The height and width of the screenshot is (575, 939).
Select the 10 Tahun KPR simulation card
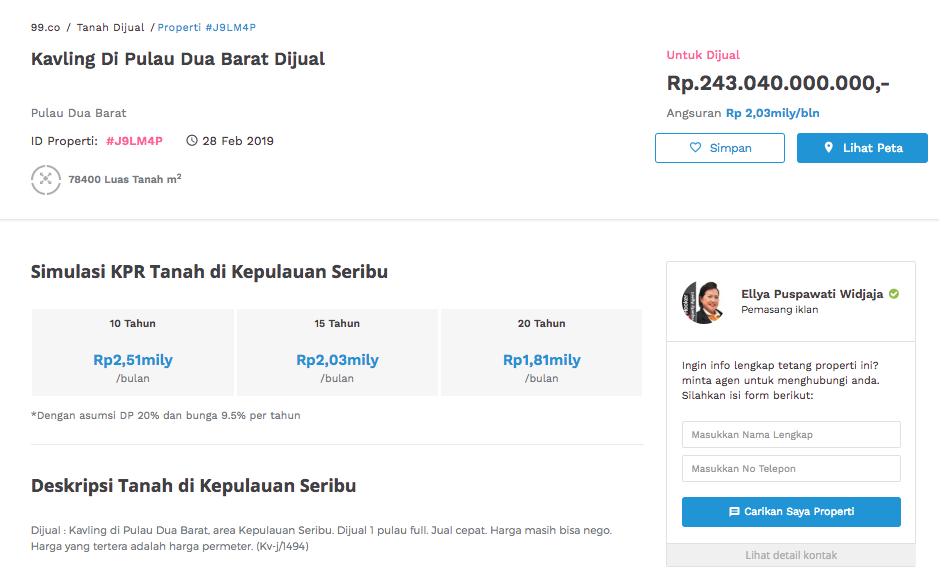[x=132, y=352]
